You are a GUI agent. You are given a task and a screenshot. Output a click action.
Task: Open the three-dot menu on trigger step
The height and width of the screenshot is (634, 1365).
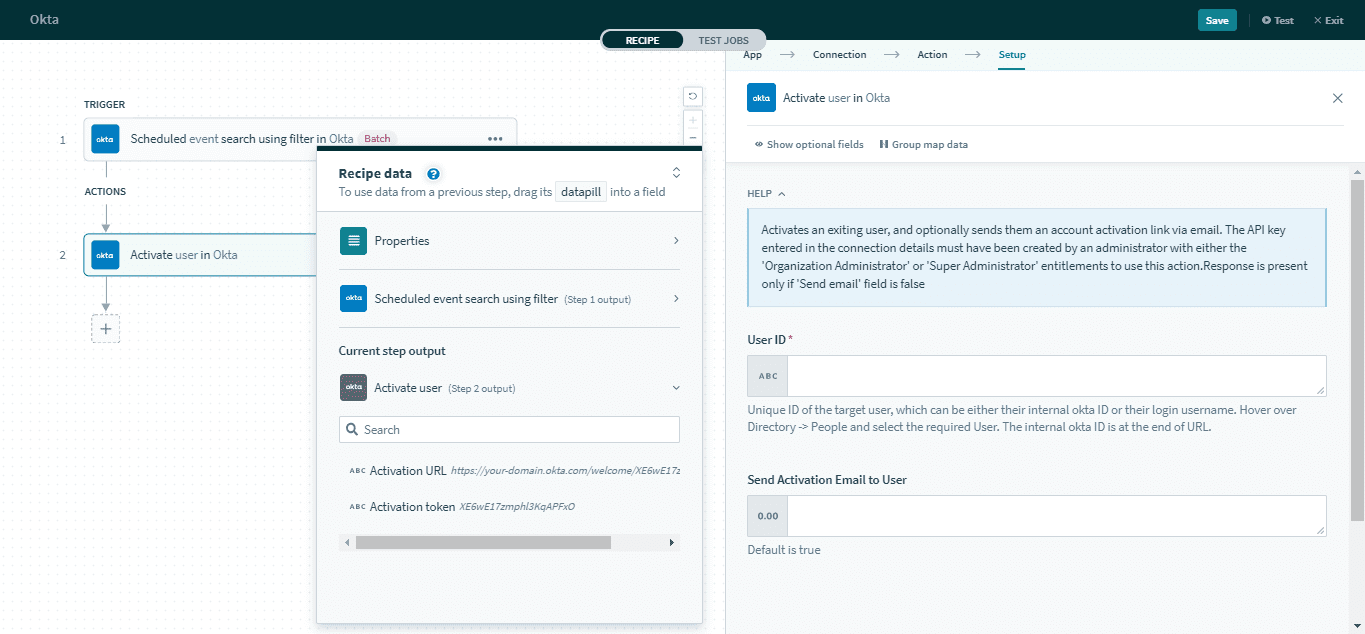click(x=495, y=139)
